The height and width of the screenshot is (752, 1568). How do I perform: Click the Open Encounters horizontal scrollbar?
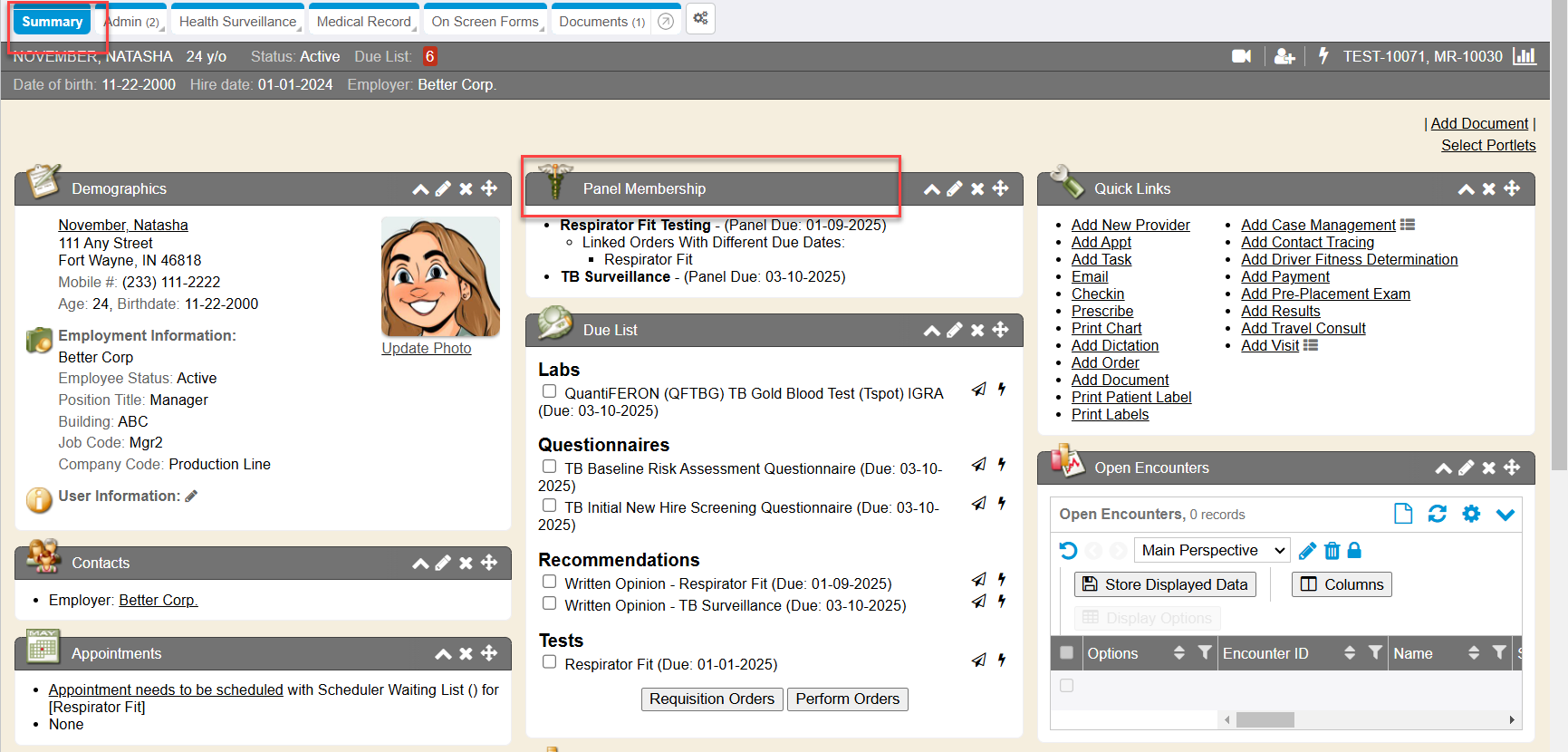point(1265,719)
